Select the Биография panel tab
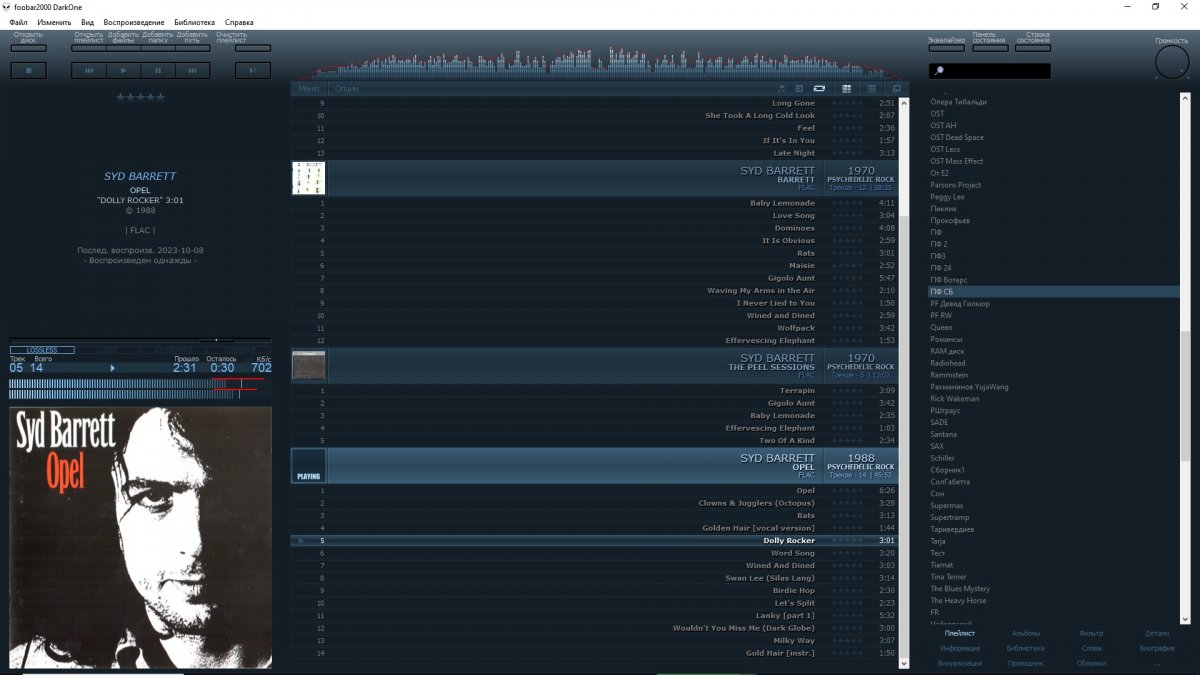 point(1157,648)
